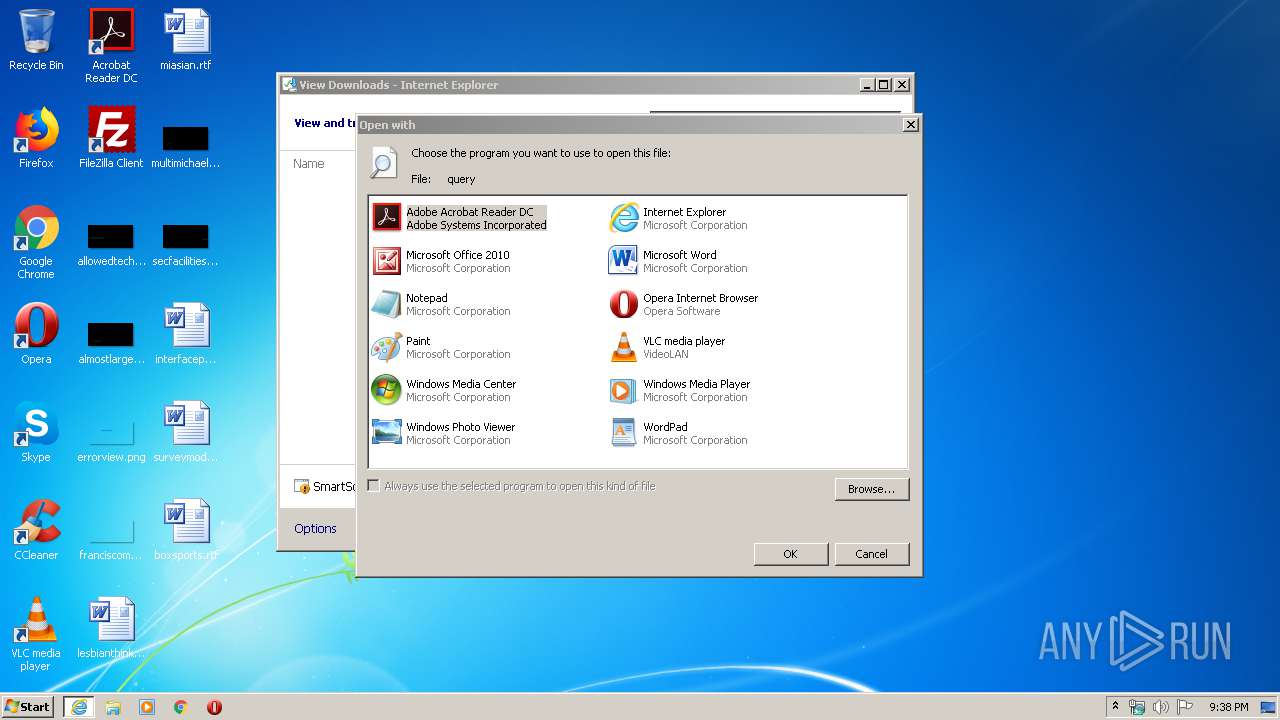Image resolution: width=1280 pixels, height=720 pixels.
Task: Select lesbianthink... document on desktop
Action: (x=111, y=628)
